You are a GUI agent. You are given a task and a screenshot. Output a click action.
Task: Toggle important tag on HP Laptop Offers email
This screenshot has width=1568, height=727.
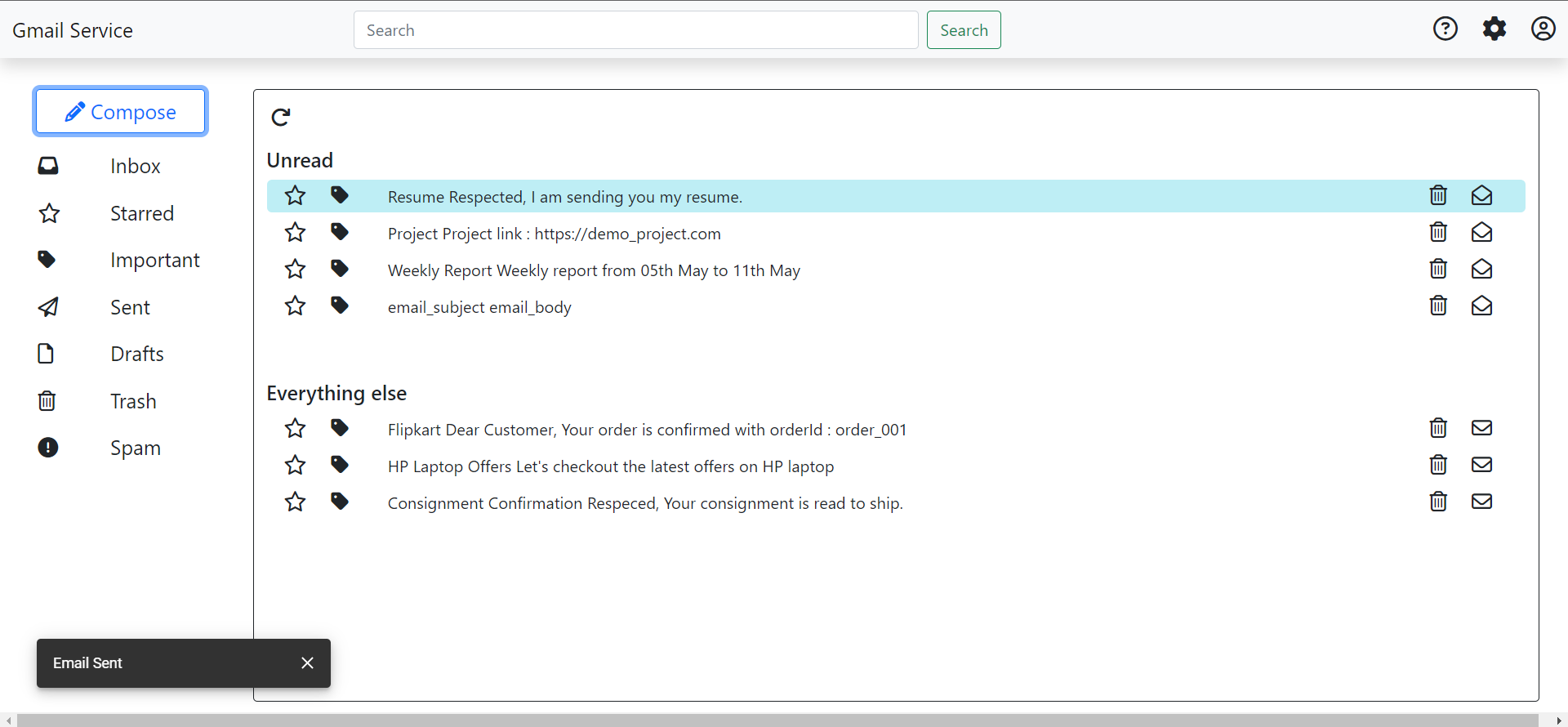[x=340, y=465]
